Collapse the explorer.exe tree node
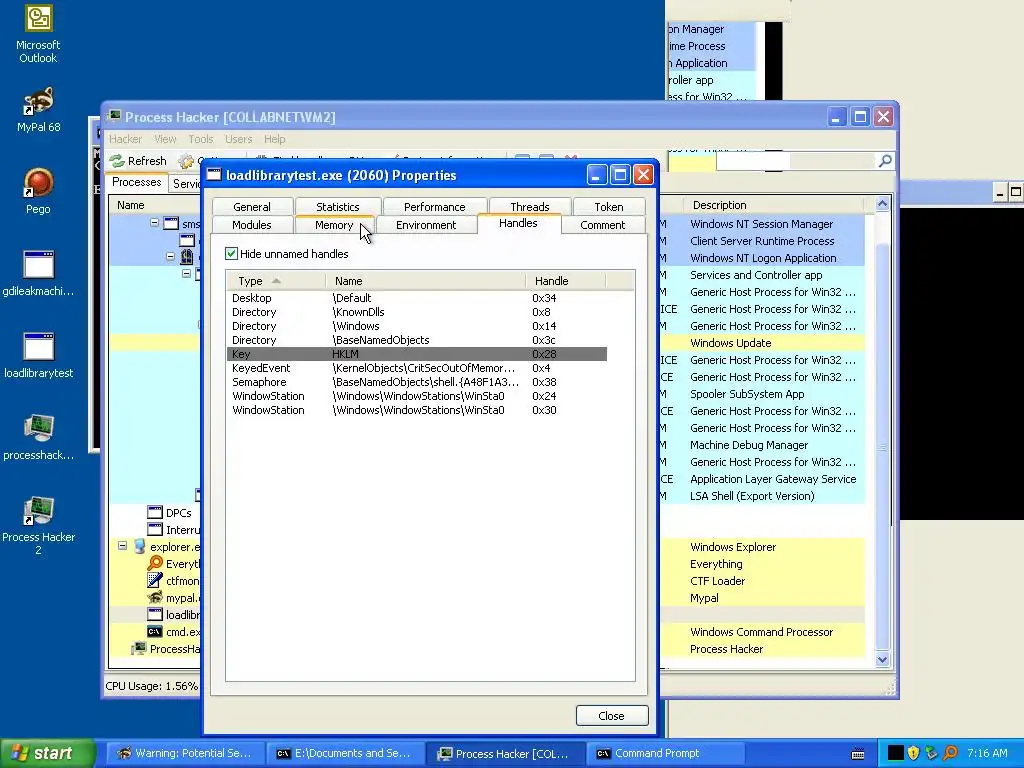Viewport: 1024px width, 768px height. point(122,545)
